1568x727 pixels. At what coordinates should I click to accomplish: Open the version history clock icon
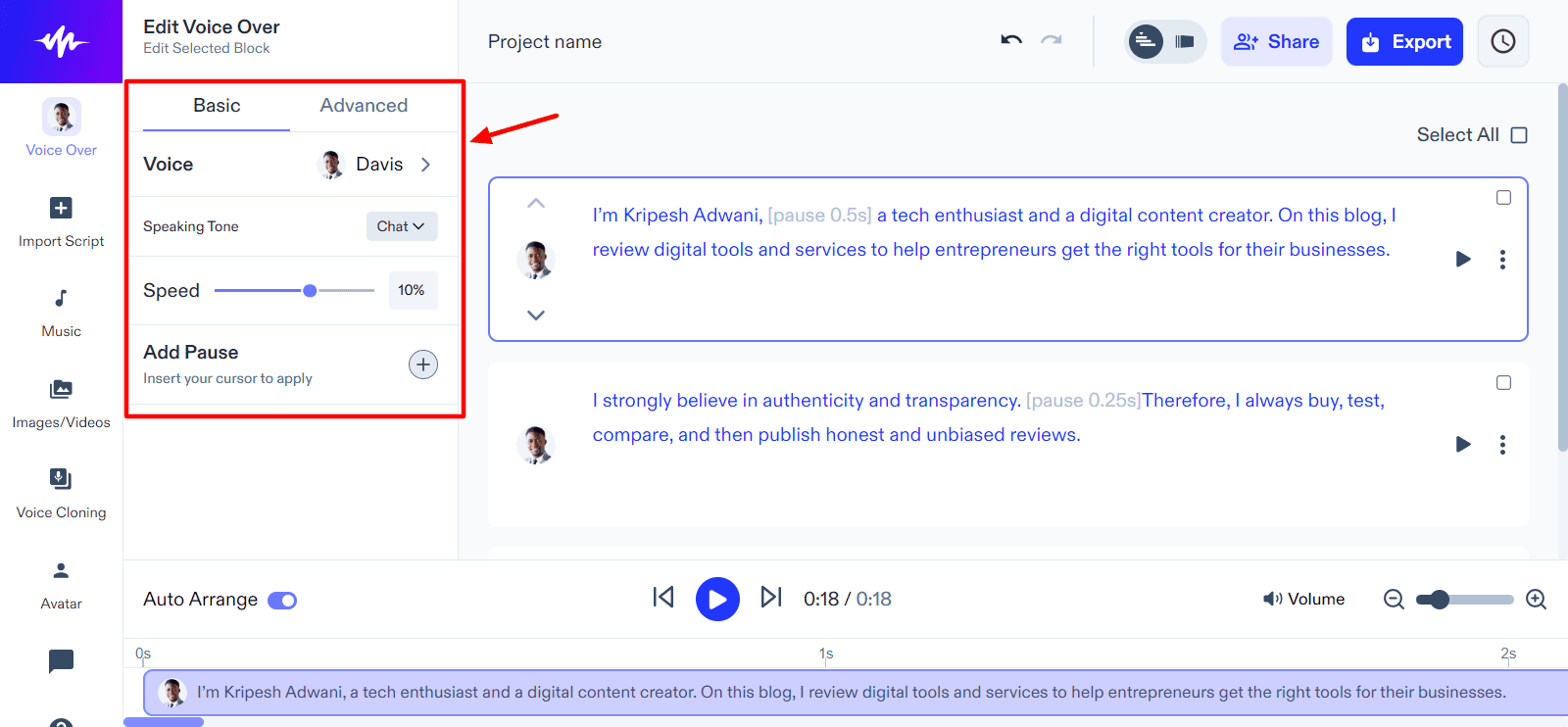coord(1502,41)
